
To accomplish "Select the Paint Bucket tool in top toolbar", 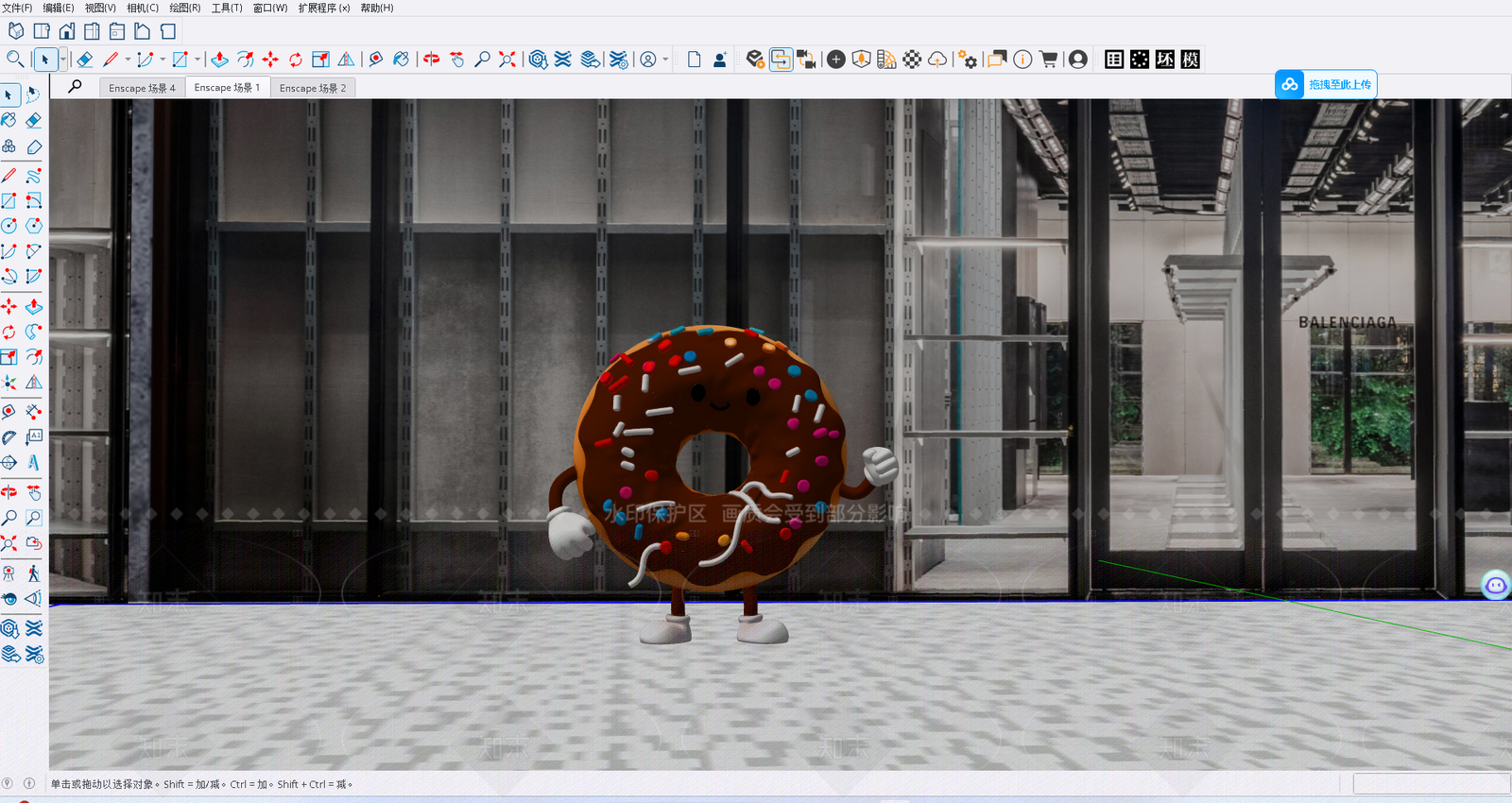I will 402,60.
